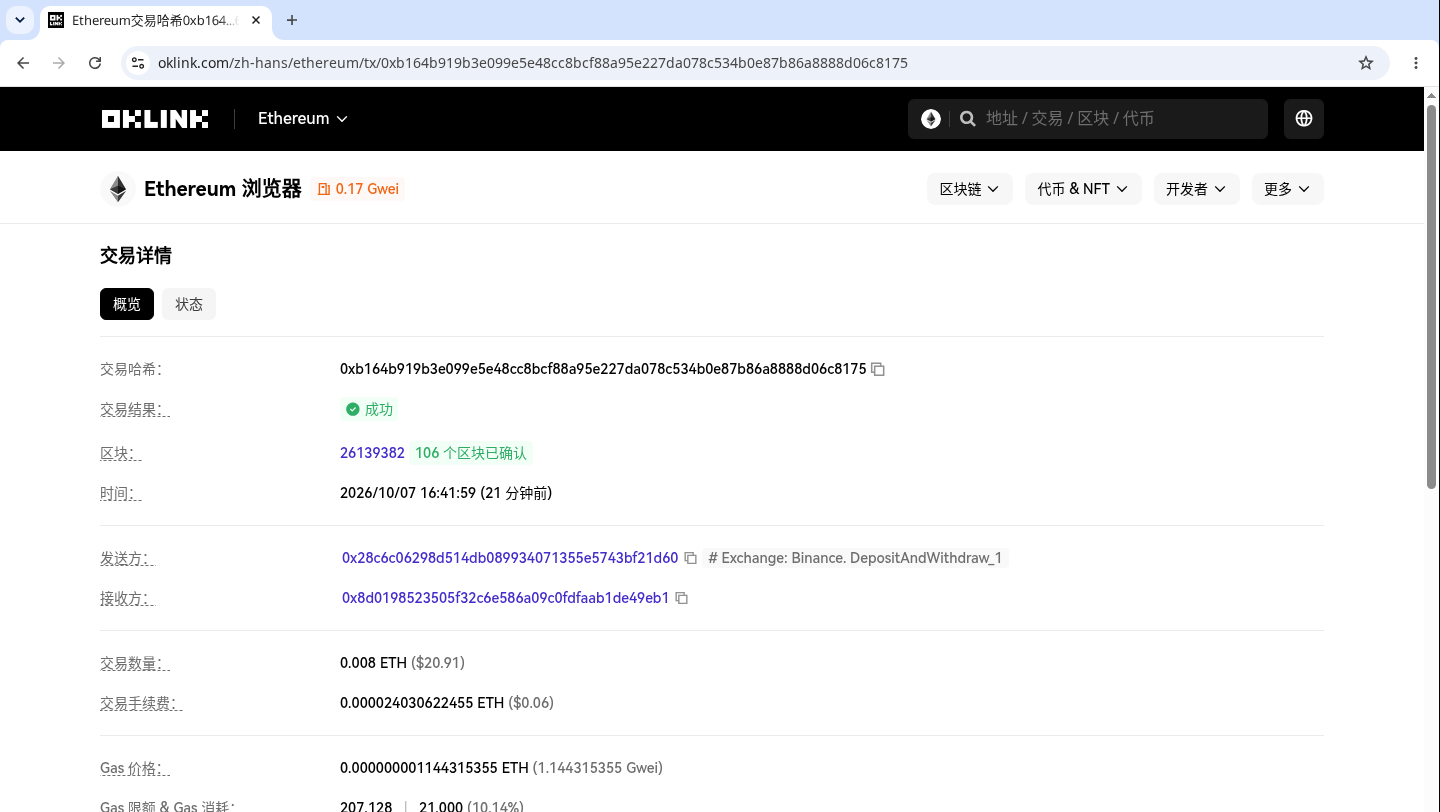Click the 106 个区块已确认 badge

coord(470,453)
